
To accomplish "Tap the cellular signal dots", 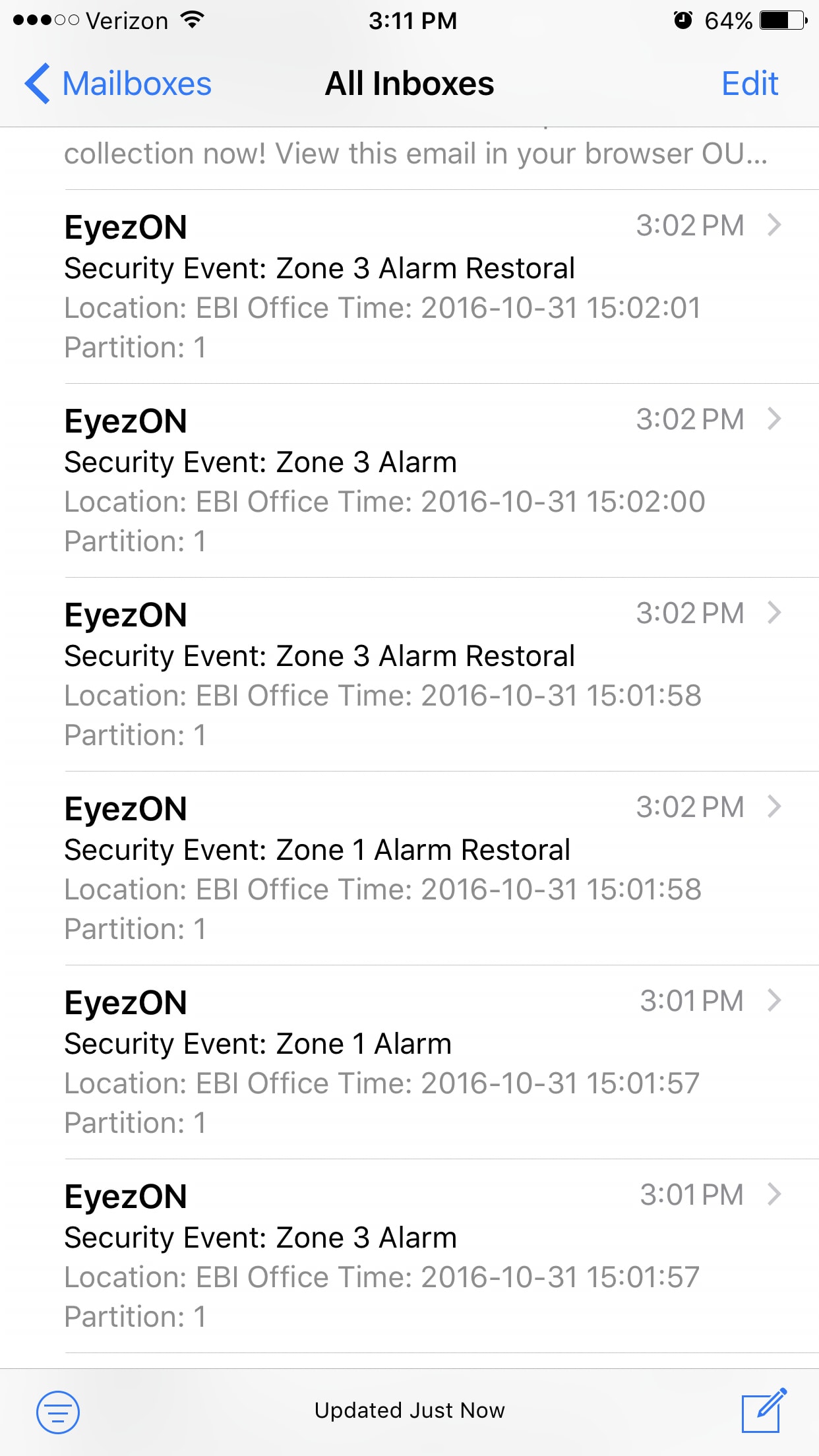I will pyautogui.click(x=46, y=20).
